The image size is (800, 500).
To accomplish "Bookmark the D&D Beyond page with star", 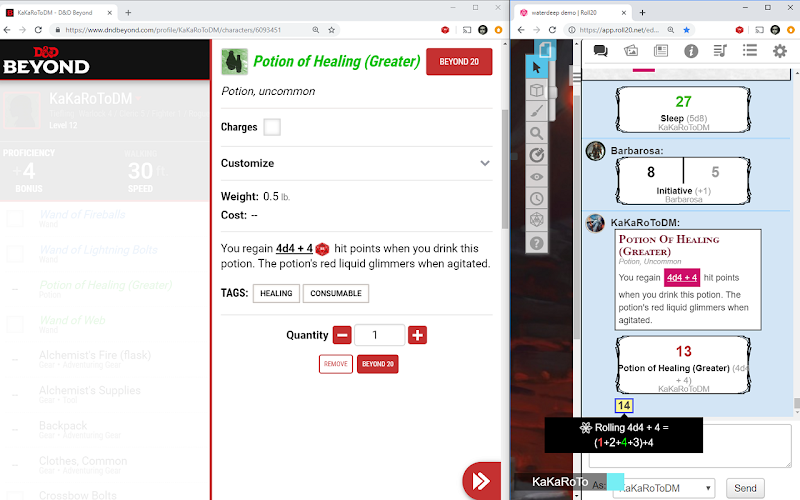I will click(x=332, y=30).
